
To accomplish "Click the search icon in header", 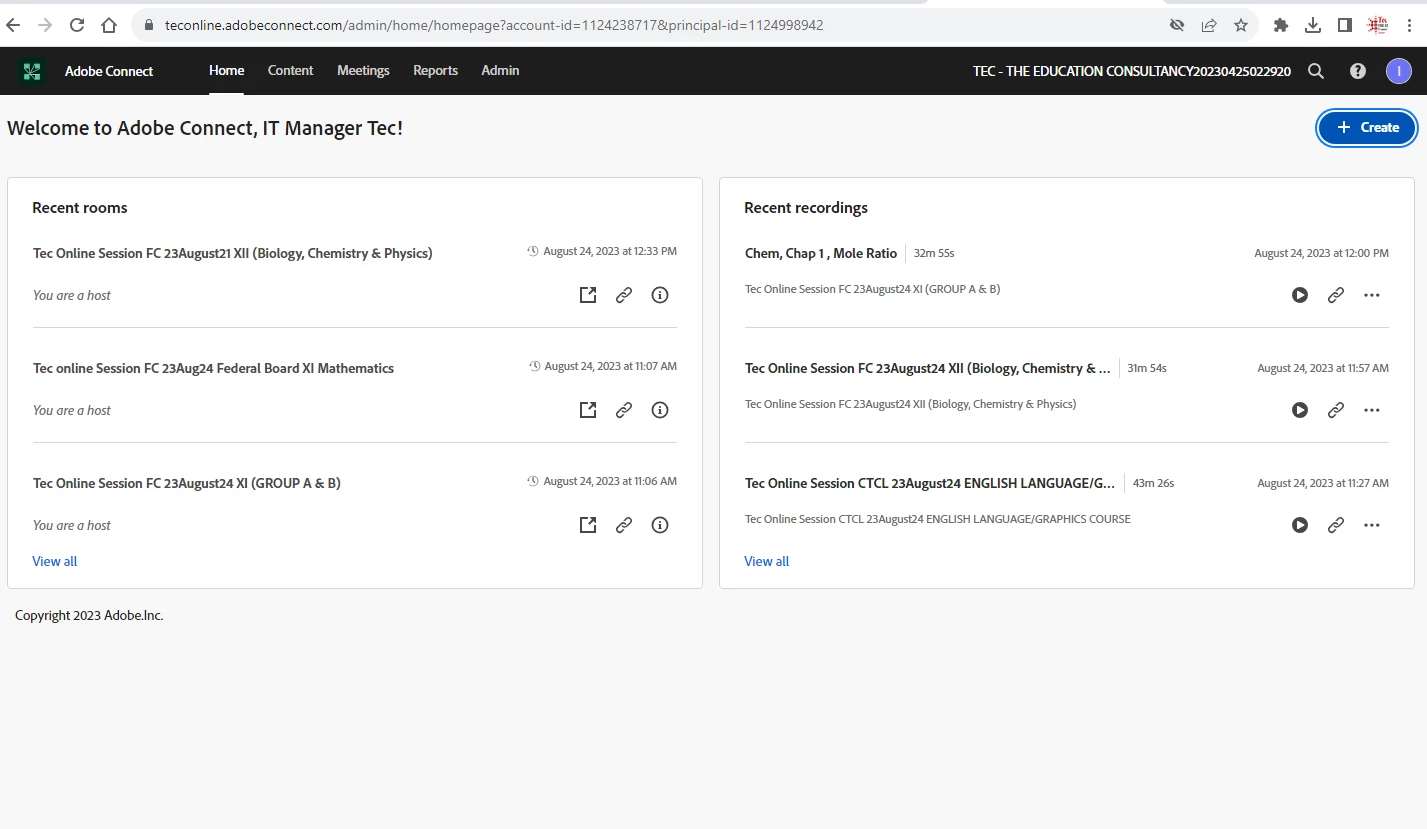I will pos(1316,71).
